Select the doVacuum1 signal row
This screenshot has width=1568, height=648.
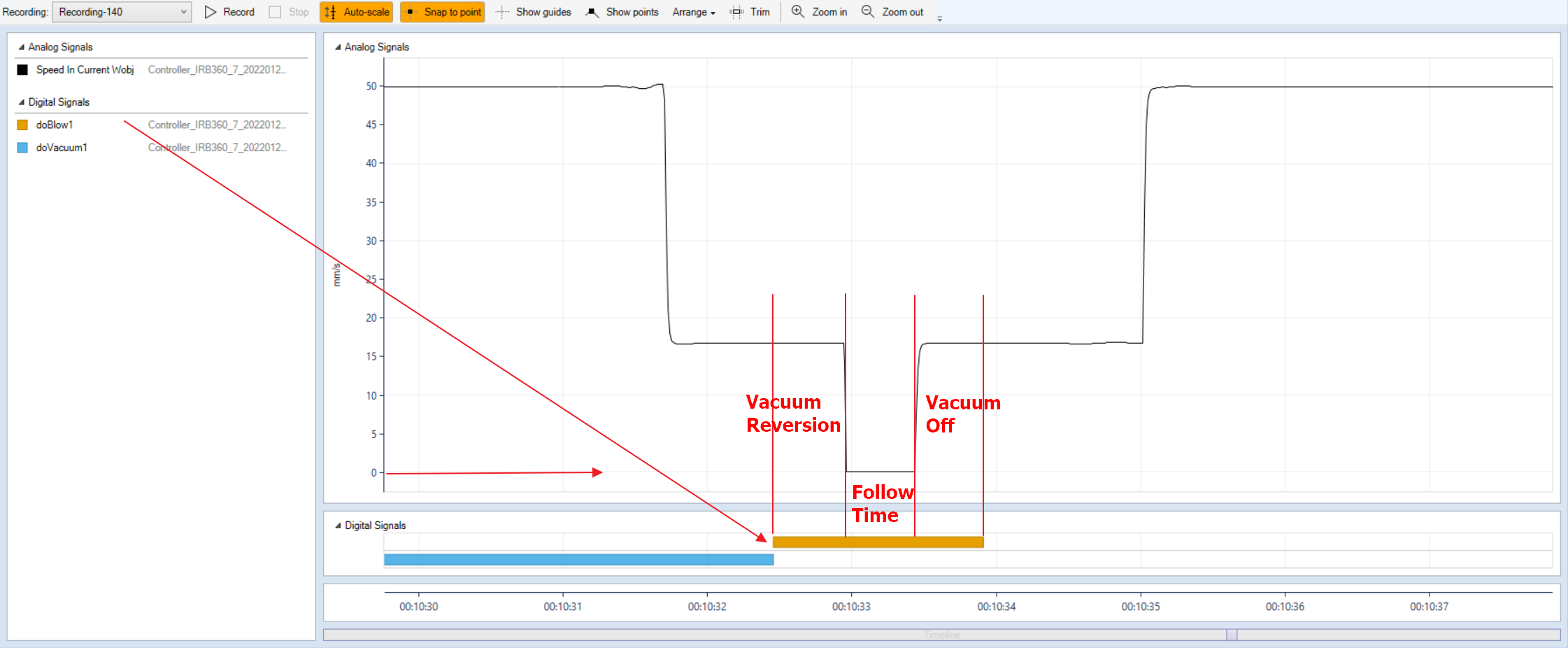pyautogui.click(x=162, y=148)
